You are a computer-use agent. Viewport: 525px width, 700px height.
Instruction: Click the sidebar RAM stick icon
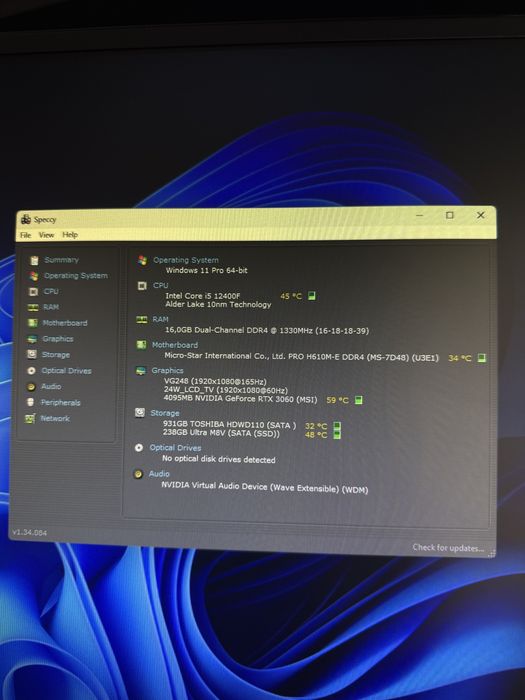point(33,307)
